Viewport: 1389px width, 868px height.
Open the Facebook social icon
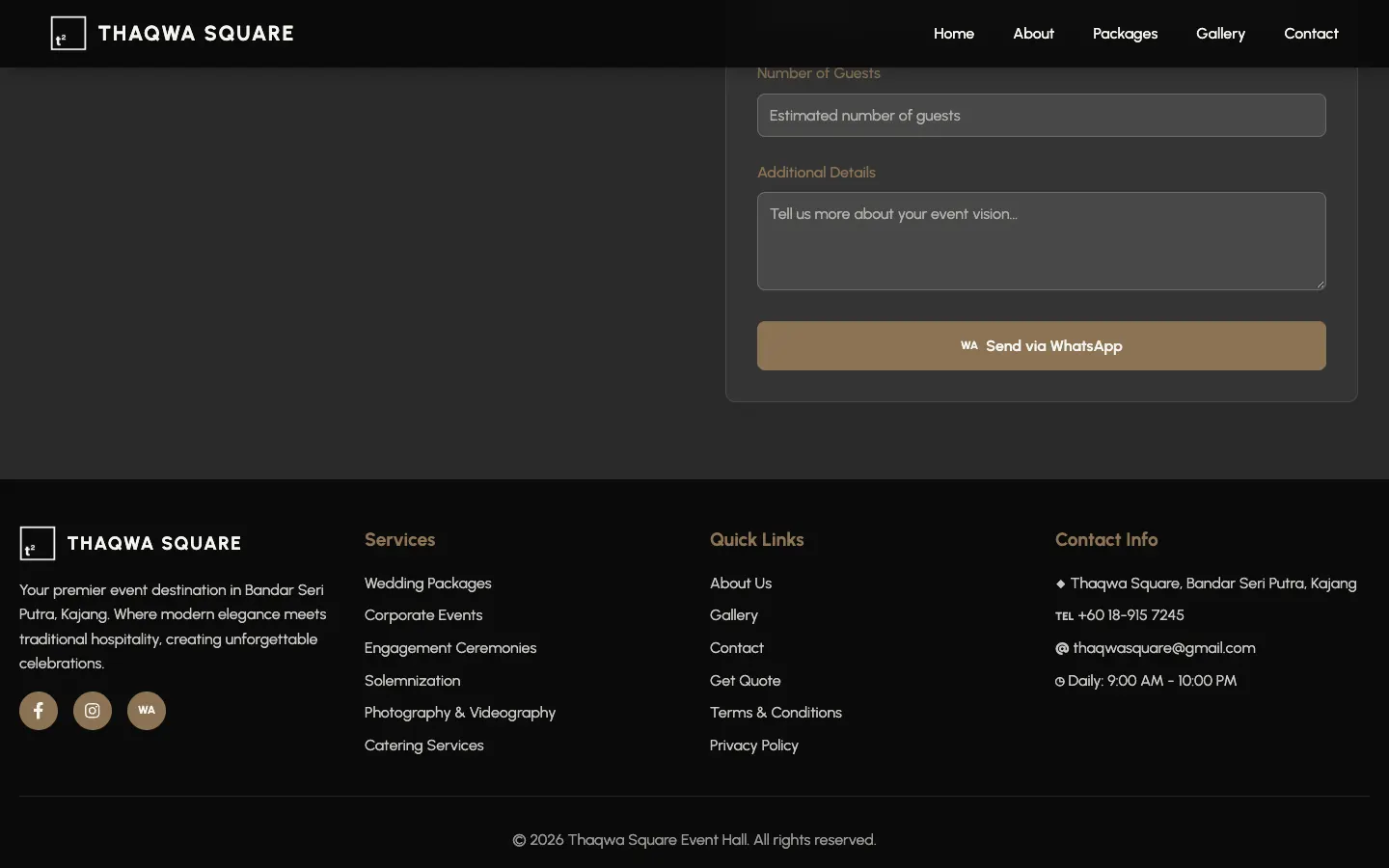pos(39,711)
